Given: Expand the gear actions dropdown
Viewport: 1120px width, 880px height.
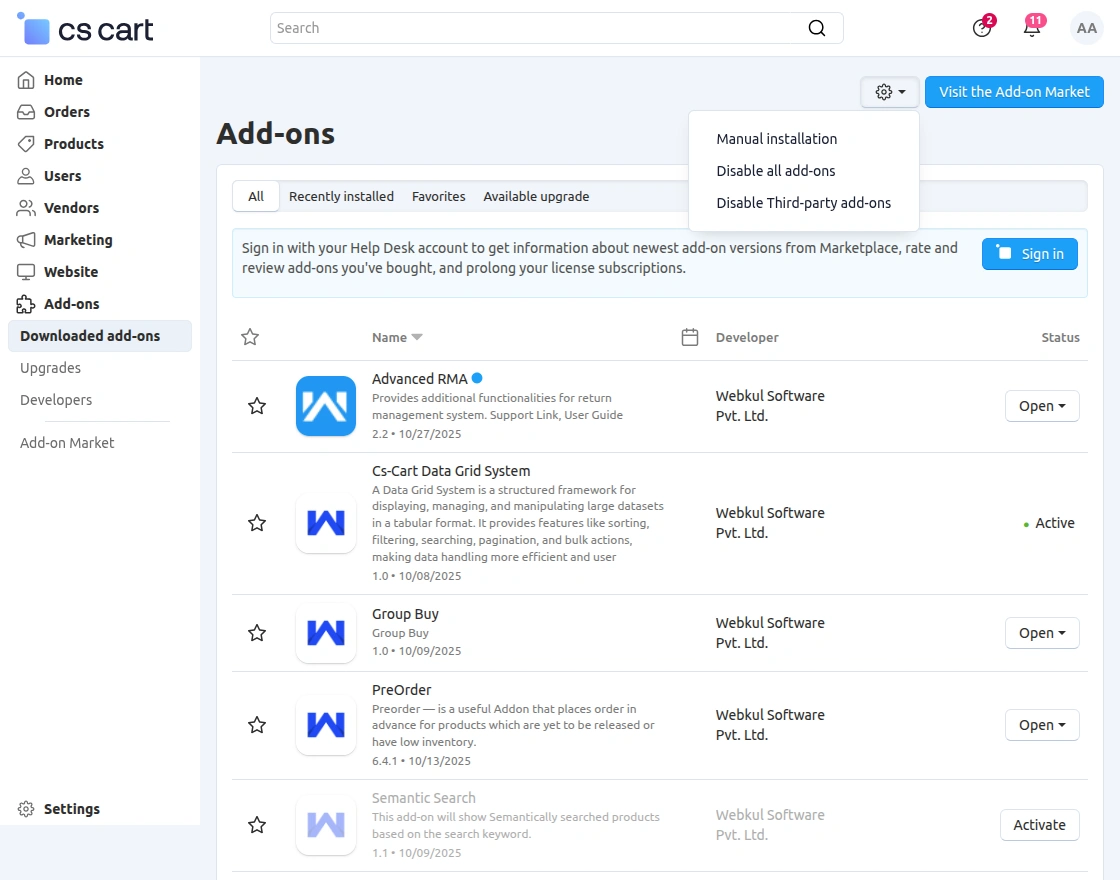Looking at the screenshot, I should click(890, 92).
